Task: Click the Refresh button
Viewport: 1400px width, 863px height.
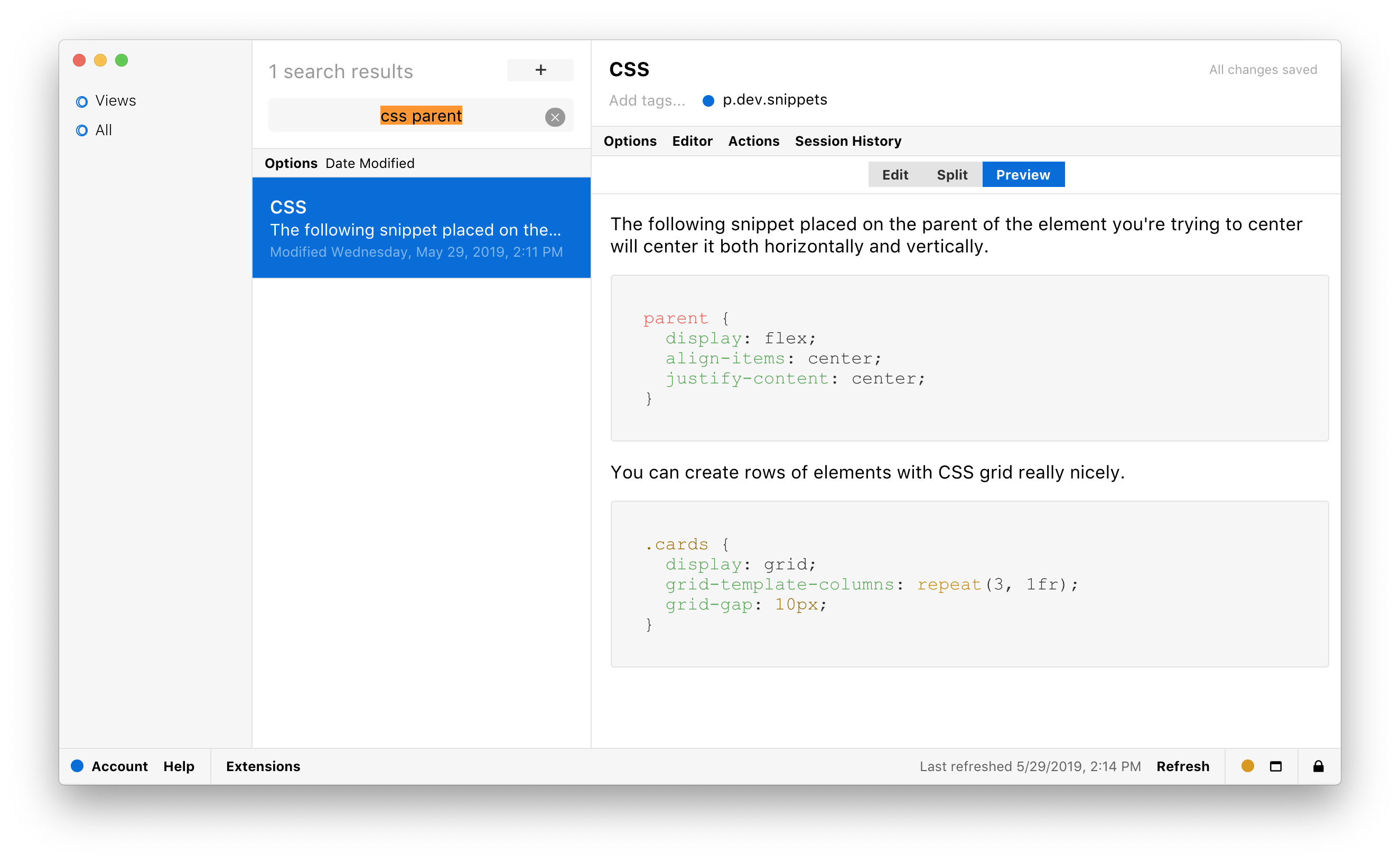Action: 1182,766
